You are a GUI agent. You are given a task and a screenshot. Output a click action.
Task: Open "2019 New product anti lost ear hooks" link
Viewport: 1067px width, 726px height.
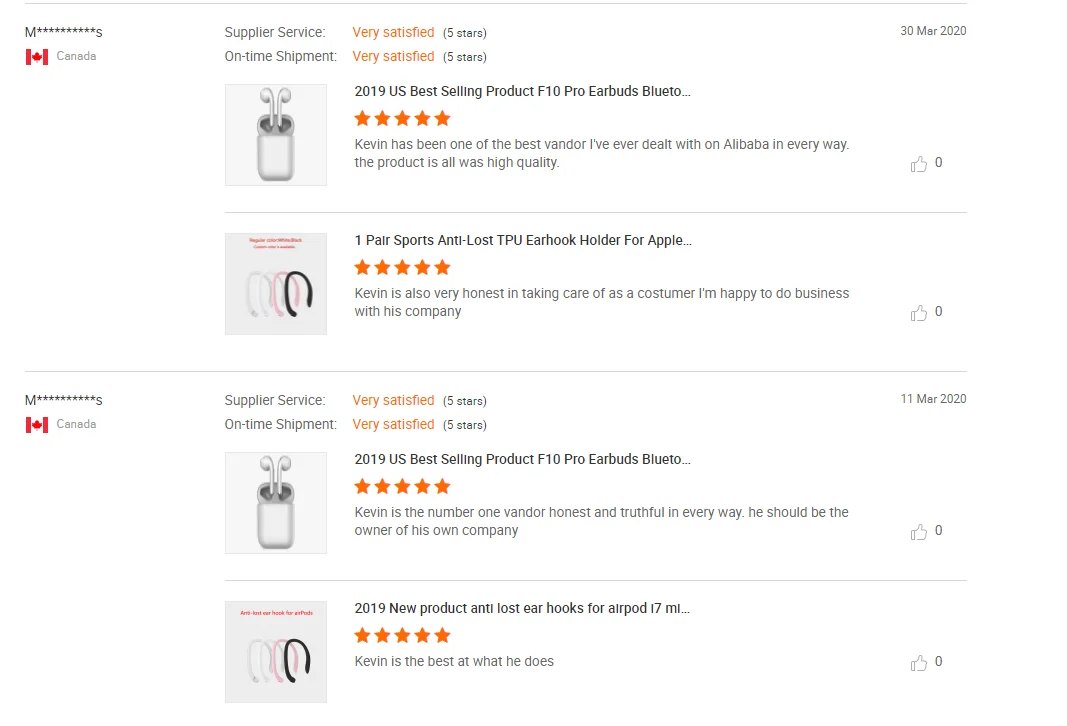[522, 608]
